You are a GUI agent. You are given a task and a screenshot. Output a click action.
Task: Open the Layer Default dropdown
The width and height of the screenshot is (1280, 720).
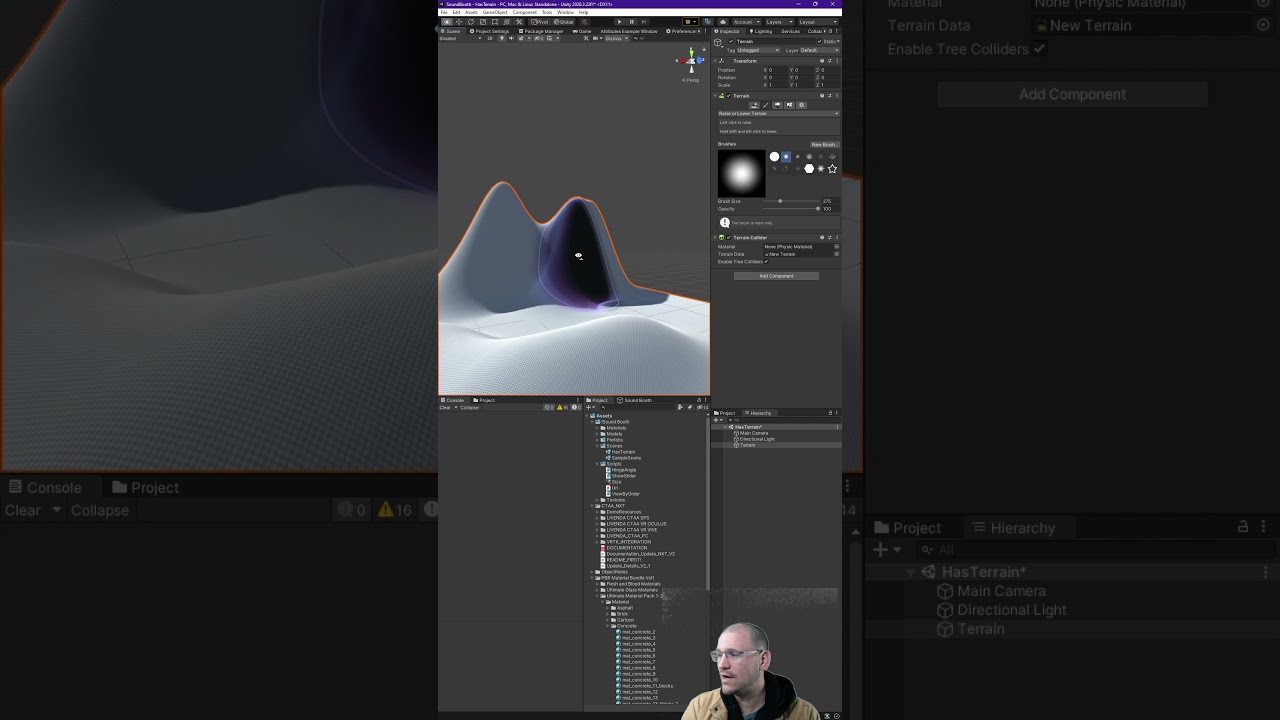[820, 50]
